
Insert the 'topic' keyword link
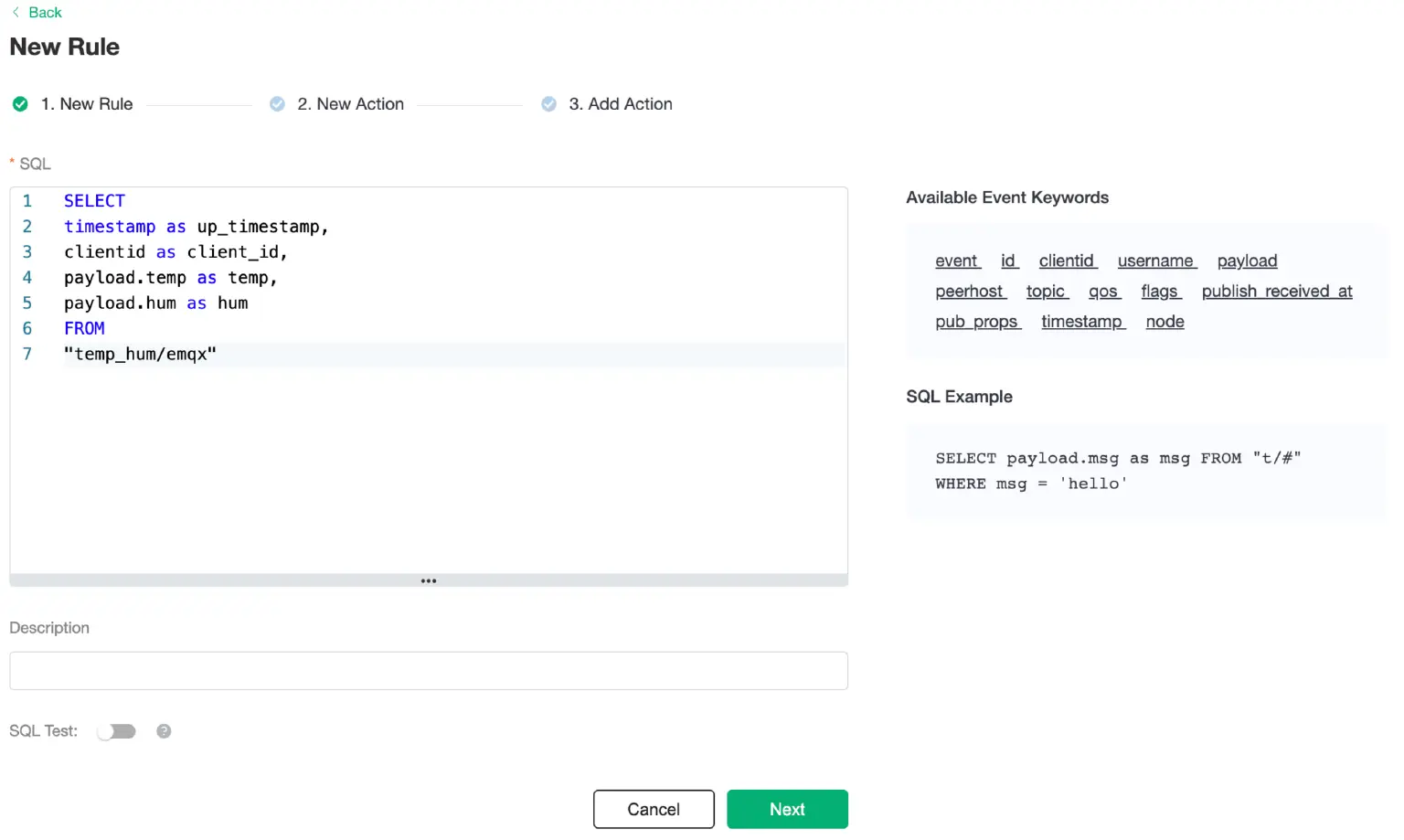(1047, 292)
